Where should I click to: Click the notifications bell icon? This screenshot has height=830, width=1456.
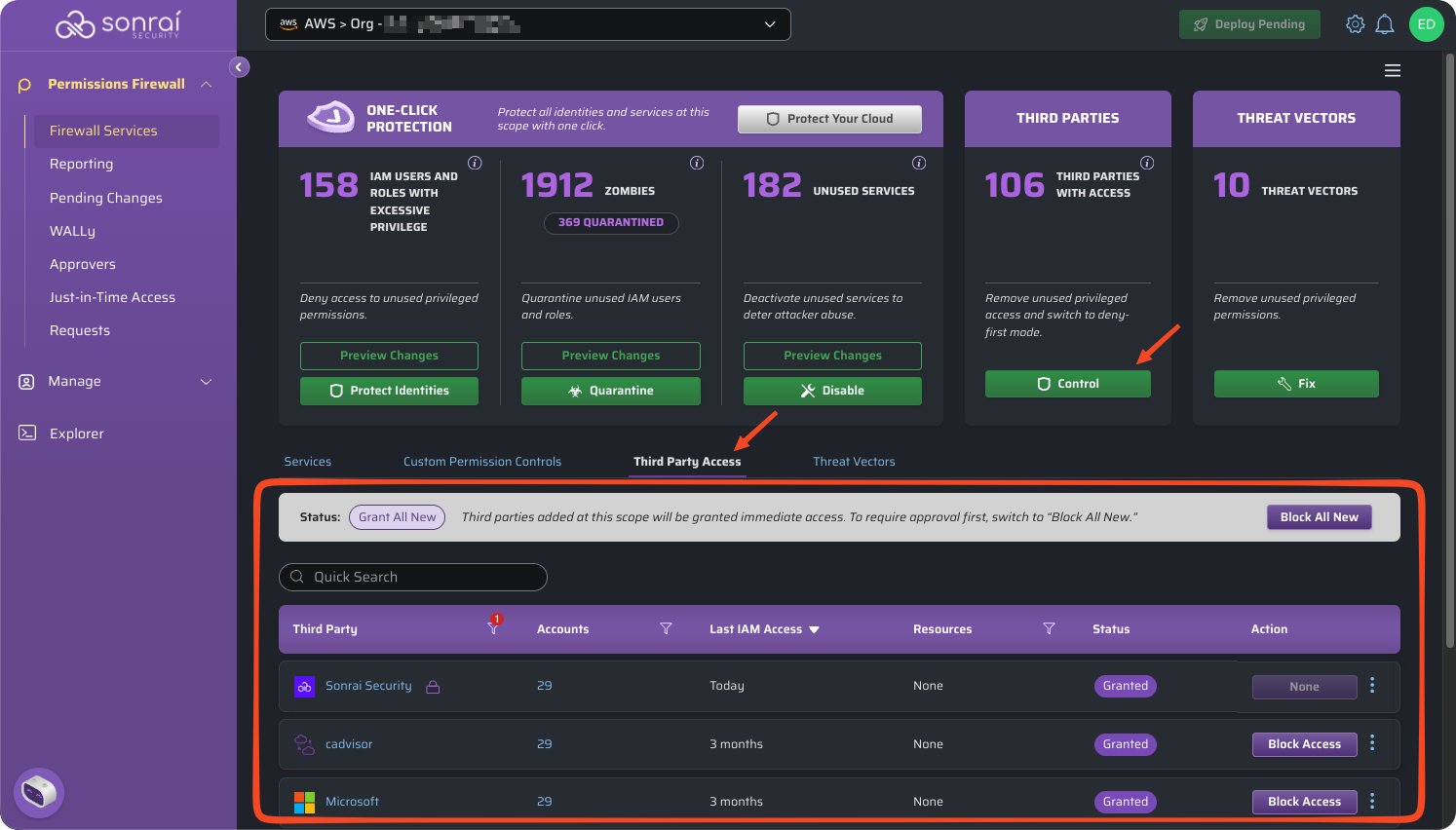click(x=1384, y=24)
